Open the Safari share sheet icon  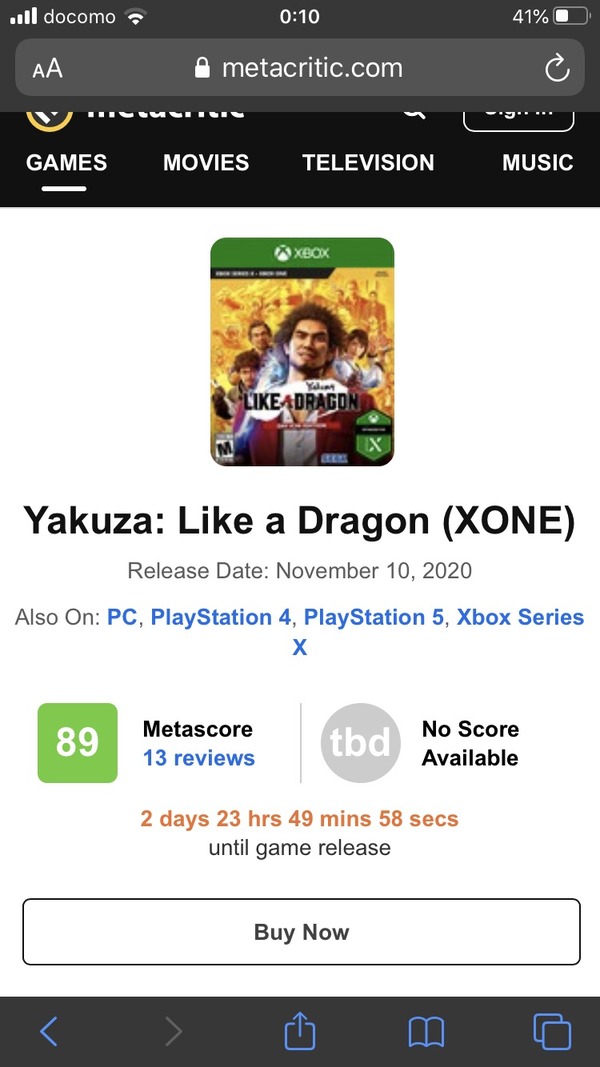coord(299,1030)
